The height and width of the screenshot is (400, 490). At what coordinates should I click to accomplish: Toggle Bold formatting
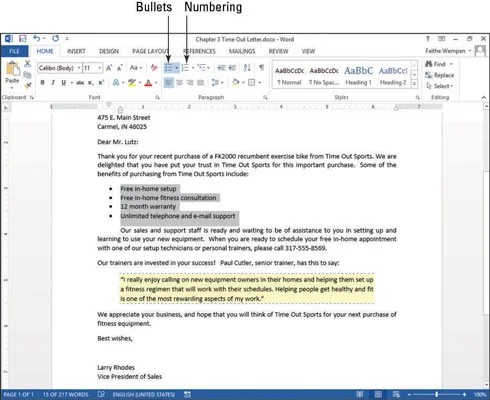tap(42, 82)
